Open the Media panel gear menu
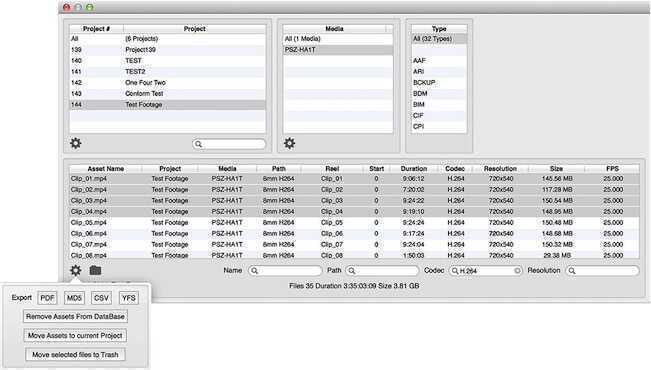This screenshot has width=651, height=370. coord(289,143)
